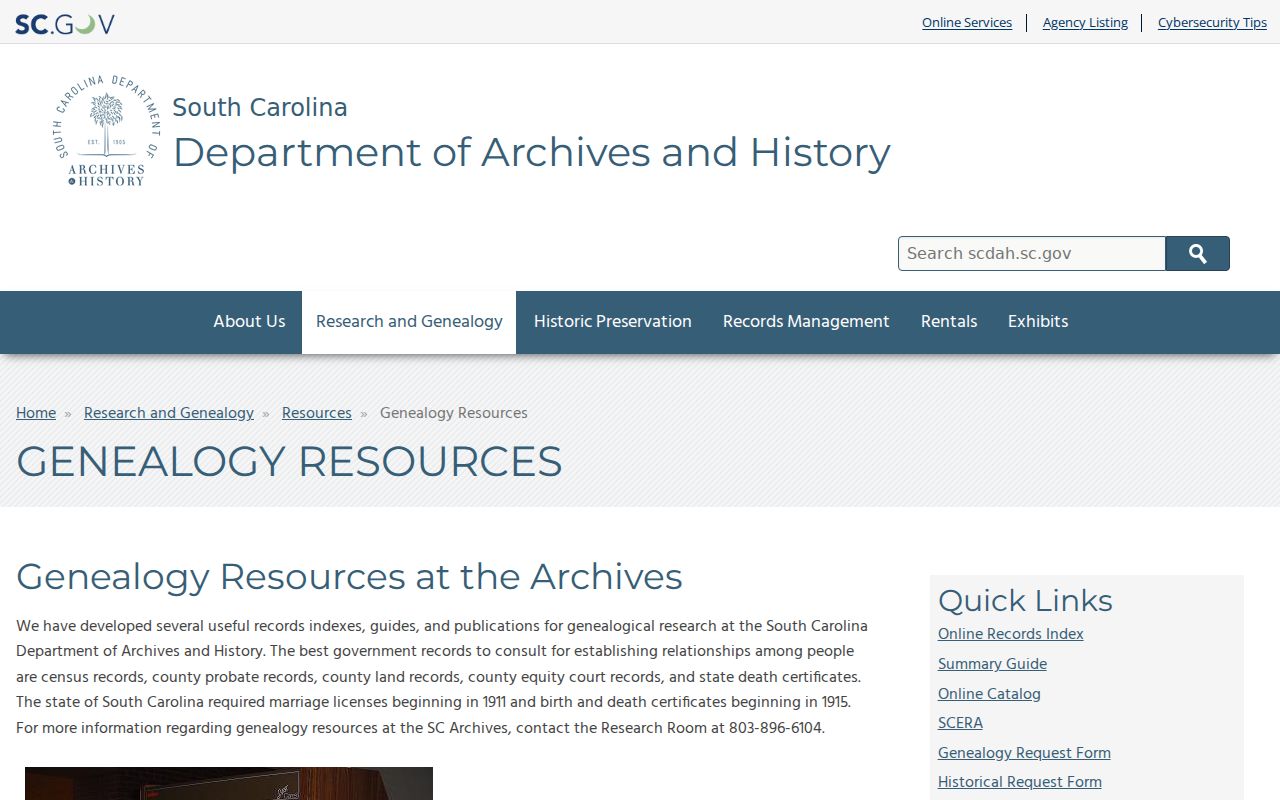The image size is (1280, 800).
Task: Click the Research Room phone number 803-896-6104
Action: coord(776,728)
